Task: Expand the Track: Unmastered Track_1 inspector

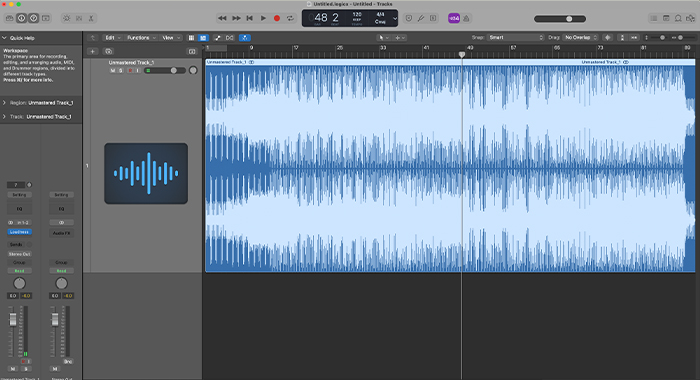Action: tap(4, 117)
